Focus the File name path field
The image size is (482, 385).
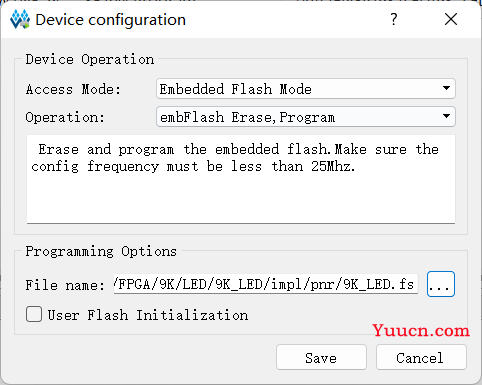266,284
